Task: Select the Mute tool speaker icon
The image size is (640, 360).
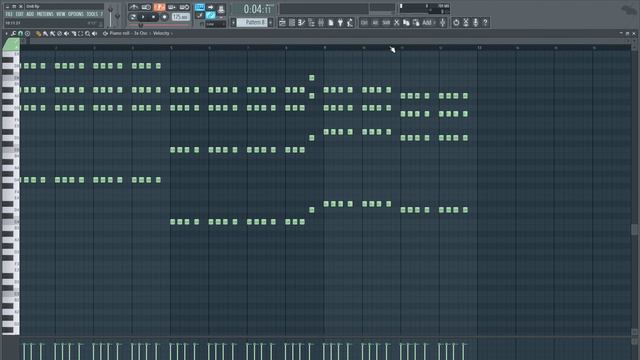Action: [66, 33]
